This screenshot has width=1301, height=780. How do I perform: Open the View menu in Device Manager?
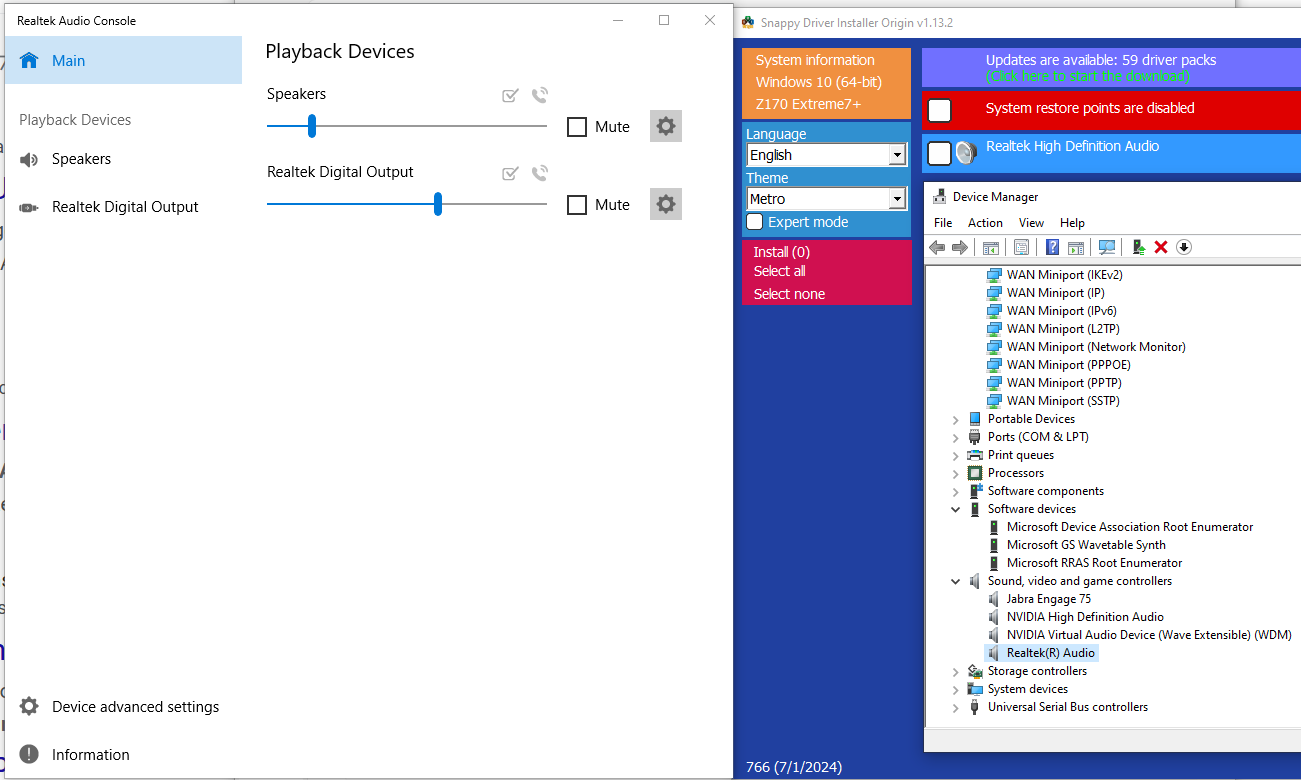coord(1031,223)
